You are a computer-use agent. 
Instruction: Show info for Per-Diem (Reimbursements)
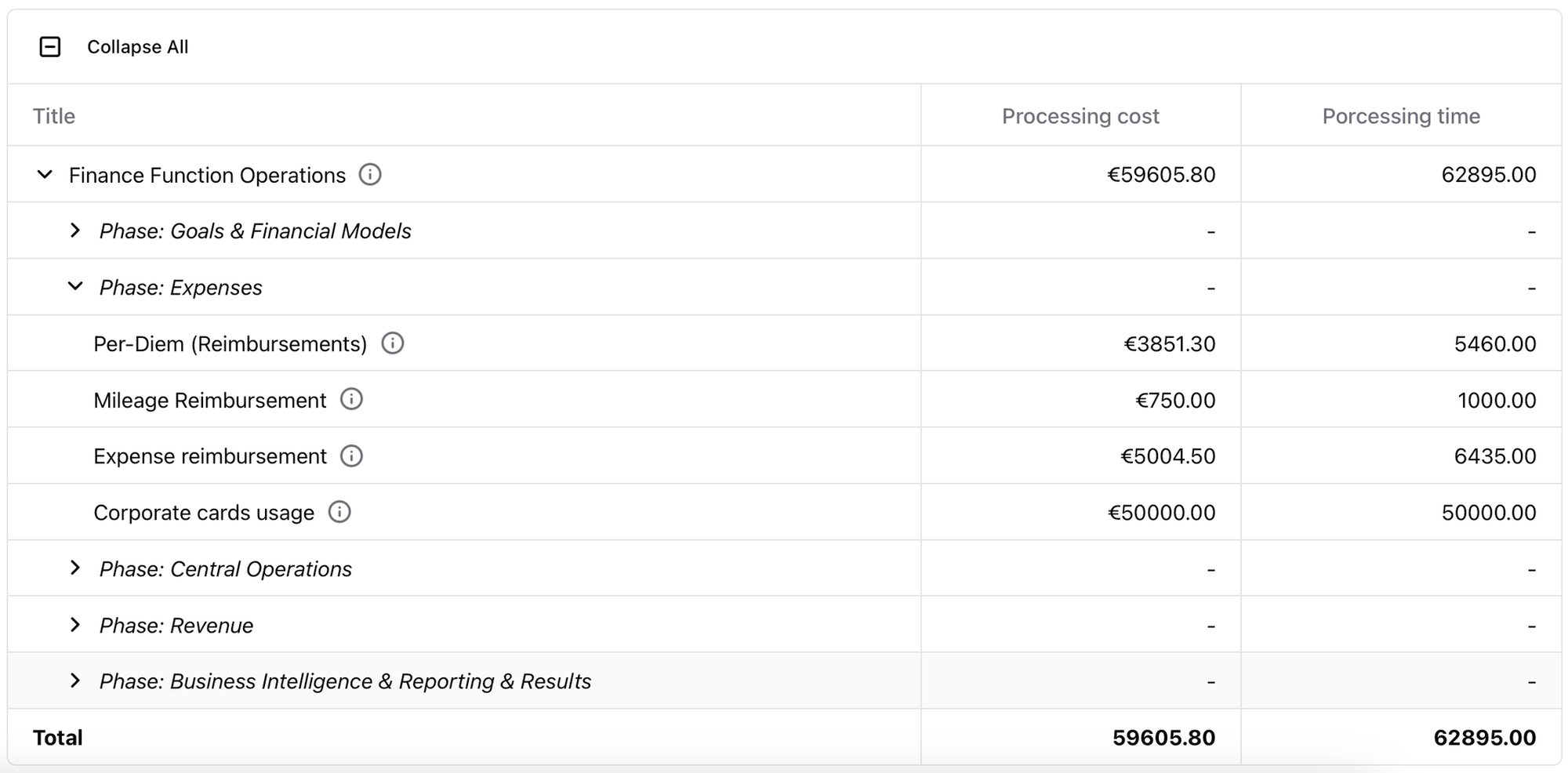(393, 343)
